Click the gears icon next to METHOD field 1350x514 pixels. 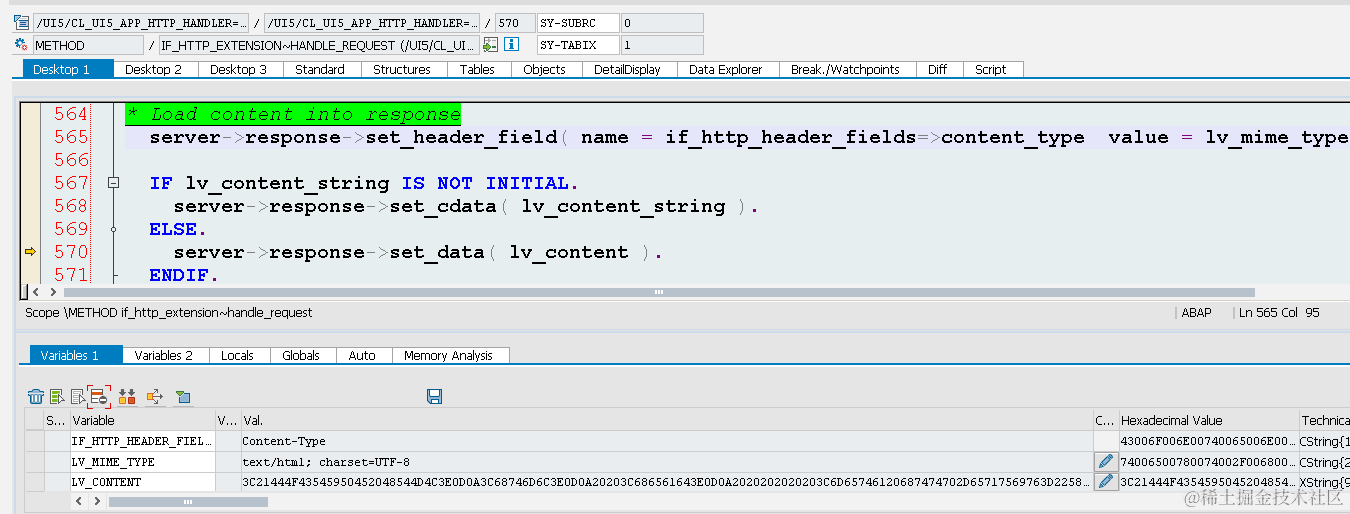click(x=22, y=45)
